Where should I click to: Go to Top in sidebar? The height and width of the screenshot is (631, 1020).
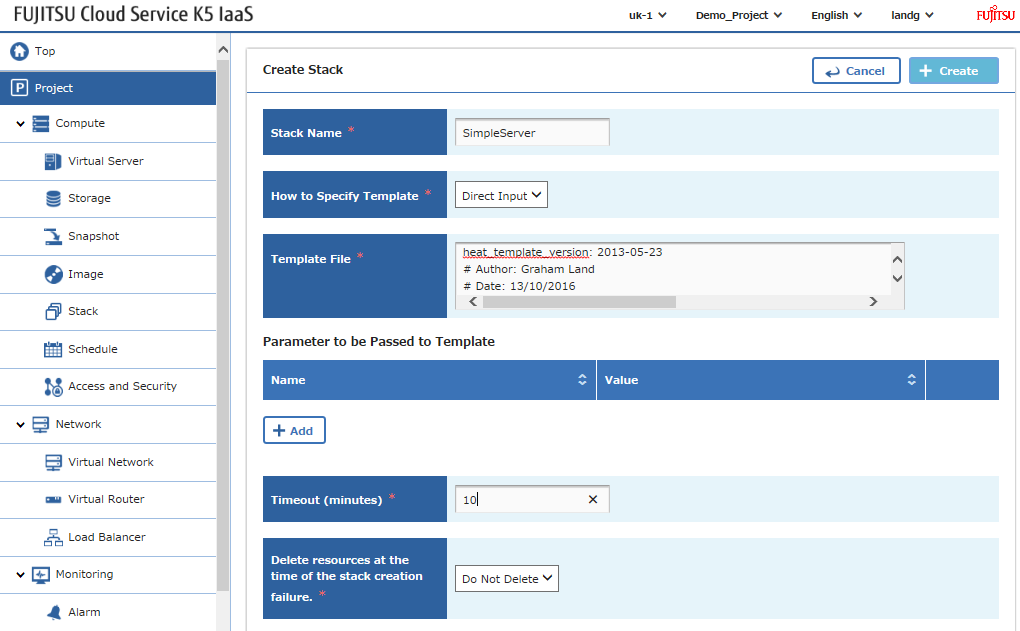(45, 51)
